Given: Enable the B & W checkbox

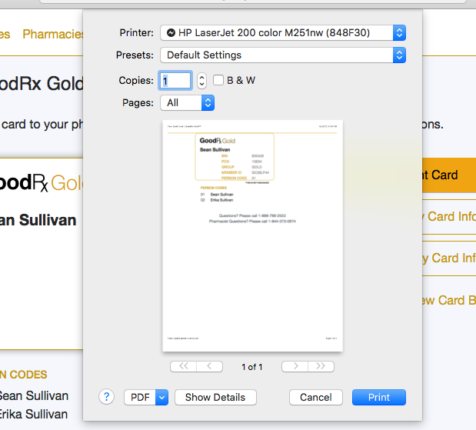Looking at the screenshot, I should coord(218,80).
